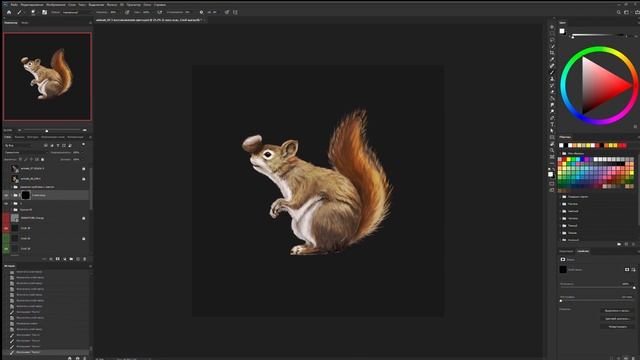The width and height of the screenshot is (640, 360).
Task: Select the Crop tool
Action: (552, 53)
